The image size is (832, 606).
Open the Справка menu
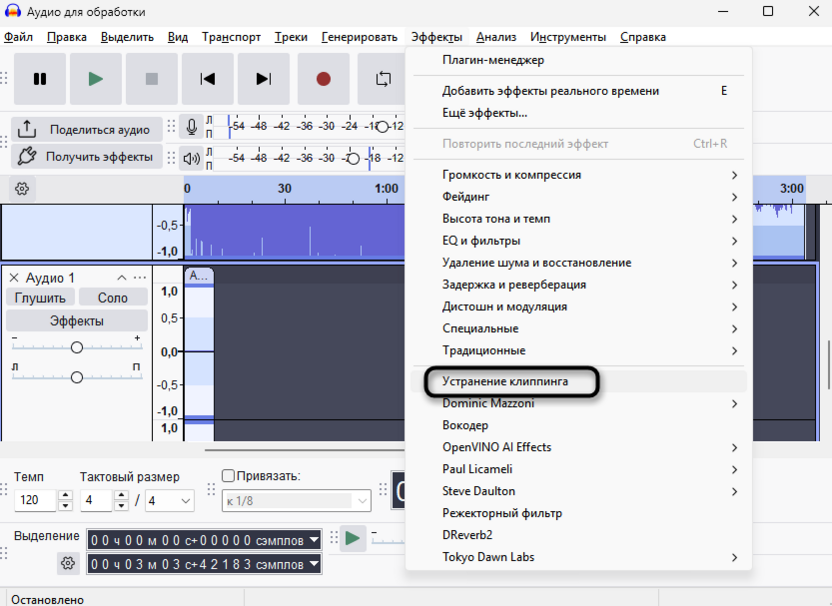(643, 37)
